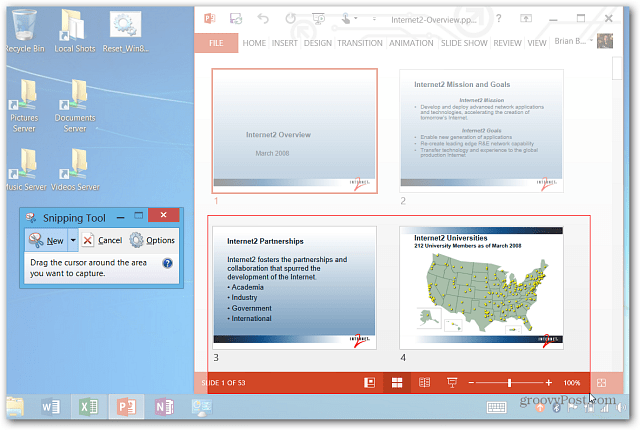Click the 100% zoom level
This screenshot has height=430, width=640.
pos(571,383)
